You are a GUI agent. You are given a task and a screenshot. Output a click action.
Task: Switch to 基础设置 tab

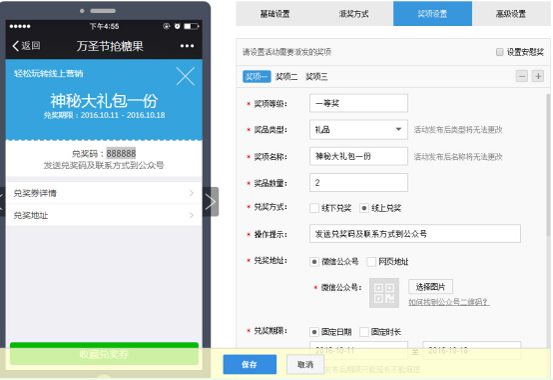pos(275,14)
